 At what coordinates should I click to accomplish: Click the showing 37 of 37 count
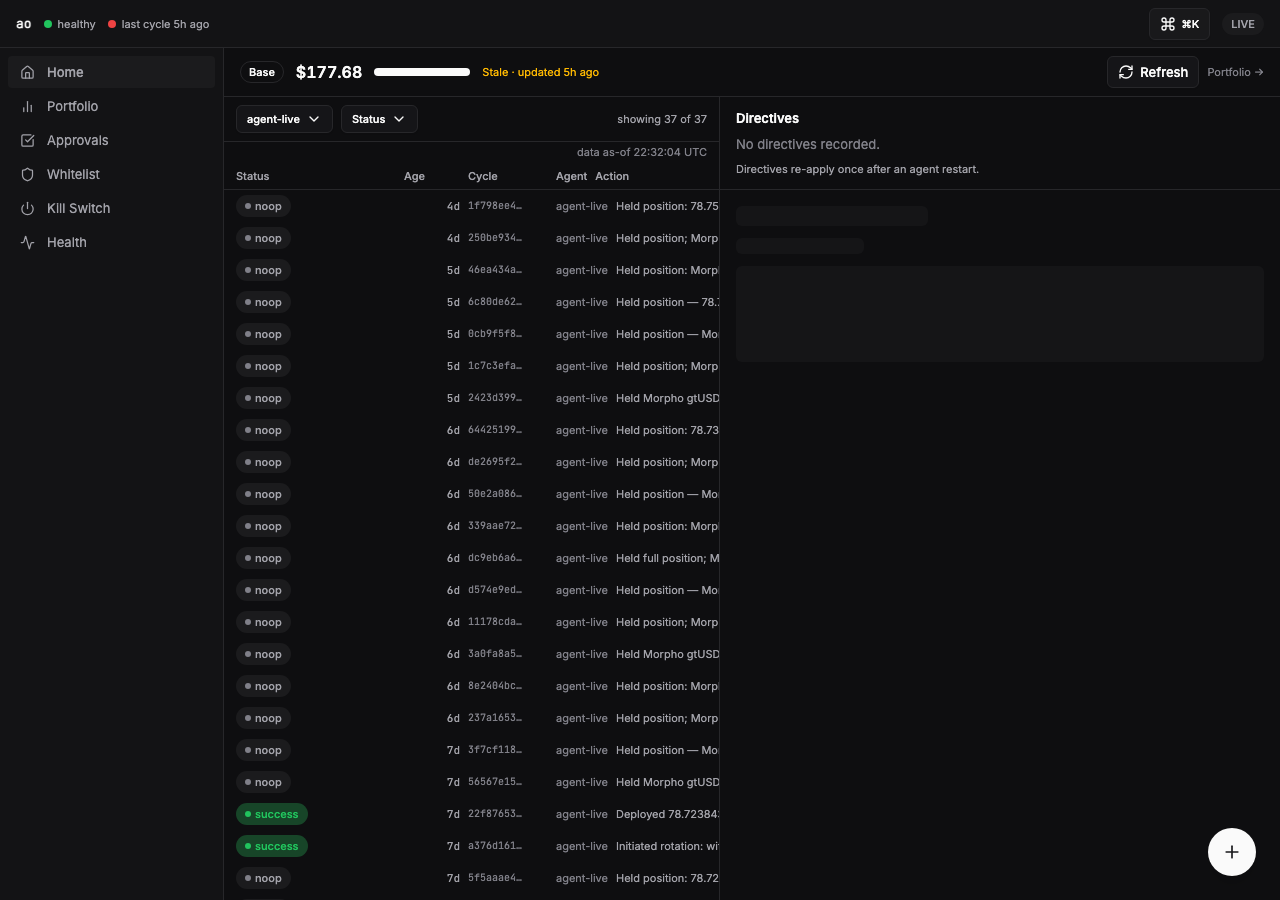[x=662, y=119]
